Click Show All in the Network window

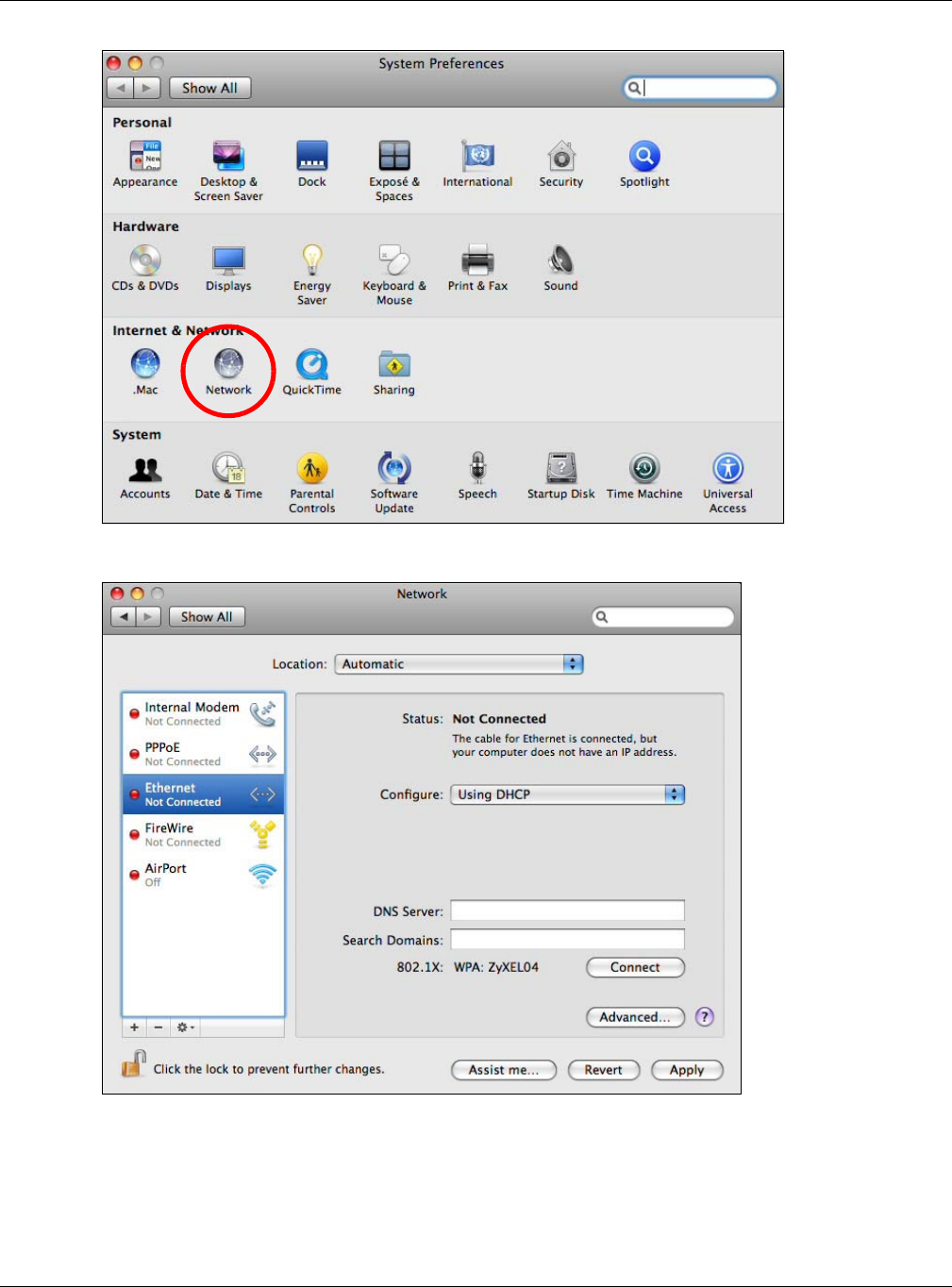point(207,617)
